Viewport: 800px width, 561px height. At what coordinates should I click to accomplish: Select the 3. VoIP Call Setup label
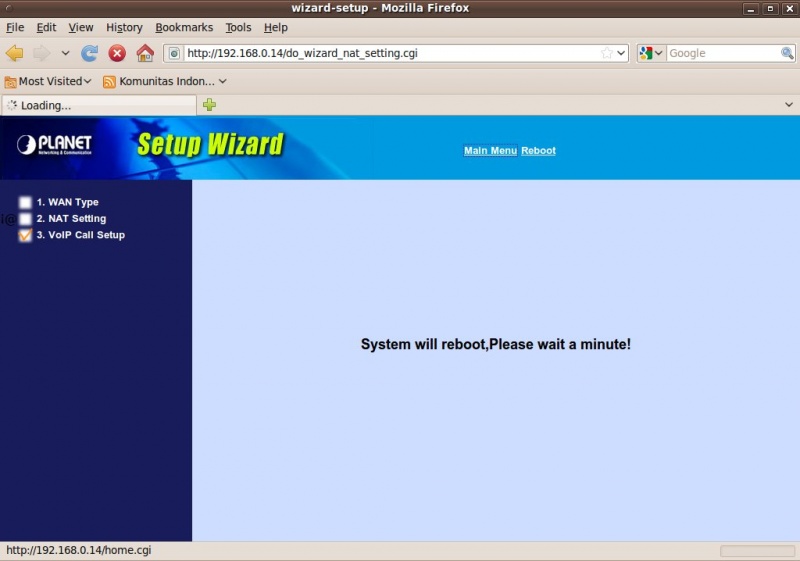81,235
